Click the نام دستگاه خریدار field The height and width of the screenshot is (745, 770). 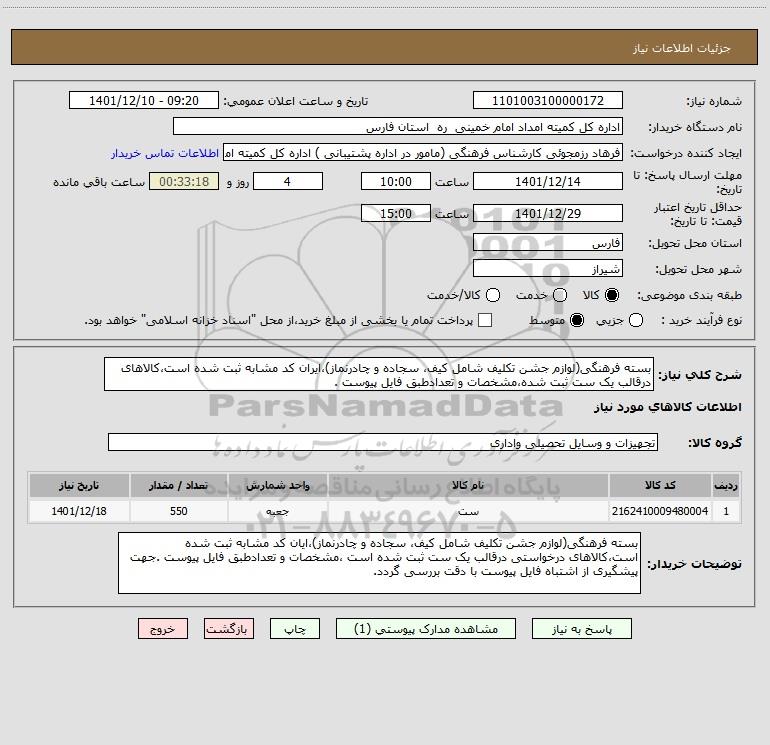(398, 126)
